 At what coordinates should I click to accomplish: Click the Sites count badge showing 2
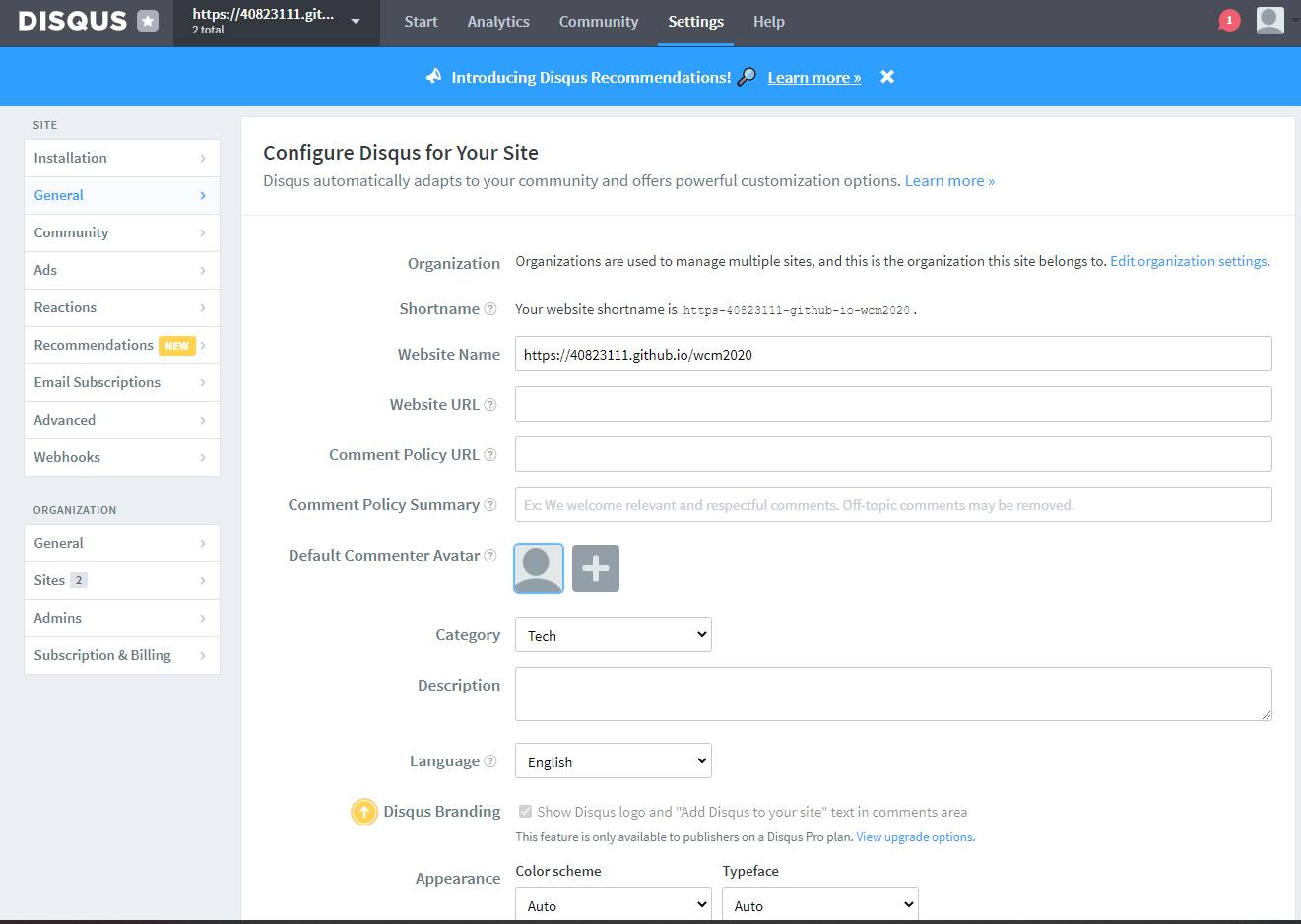pyautogui.click(x=79, y=580)
